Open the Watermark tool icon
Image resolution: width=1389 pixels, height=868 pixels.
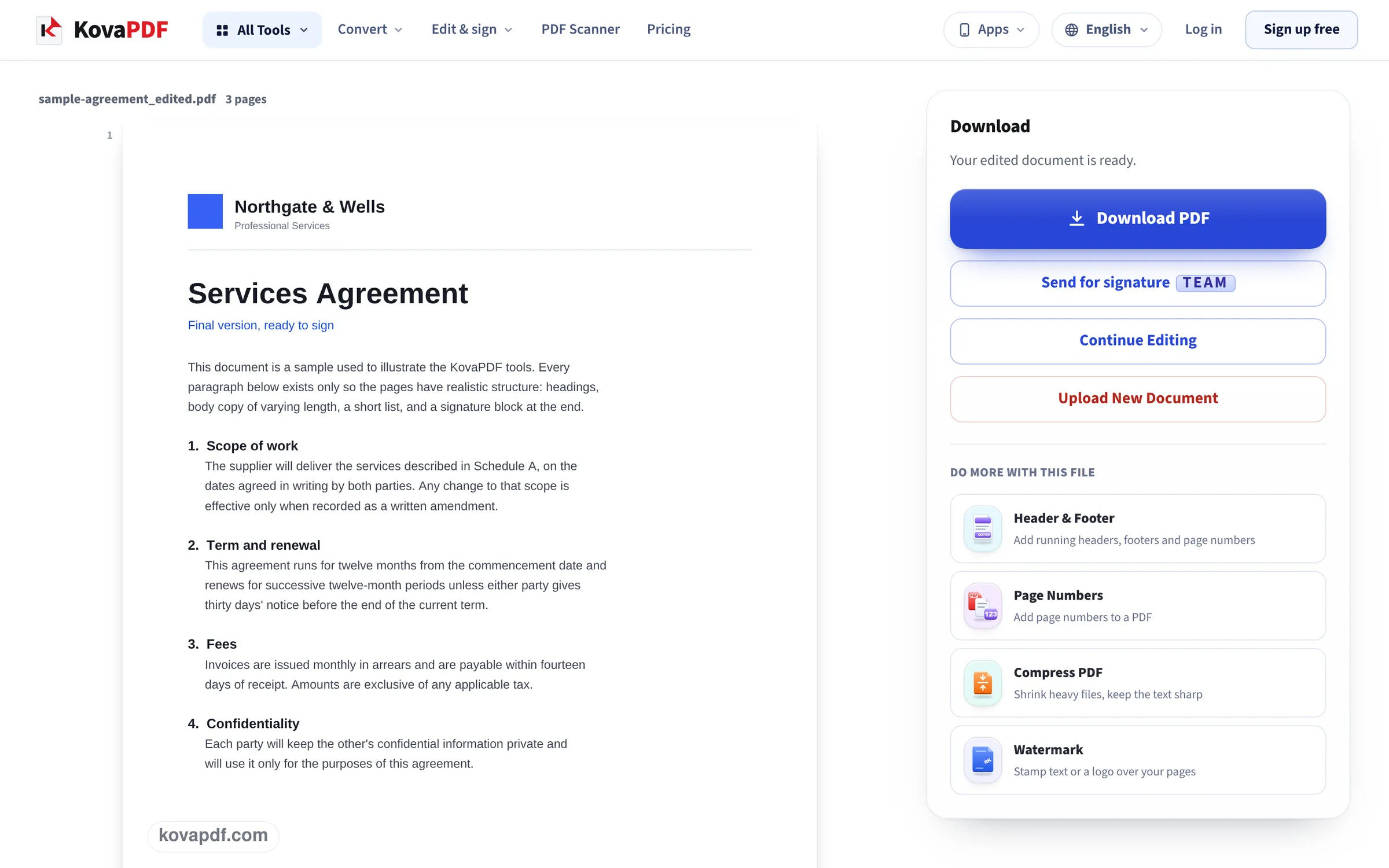983,760
